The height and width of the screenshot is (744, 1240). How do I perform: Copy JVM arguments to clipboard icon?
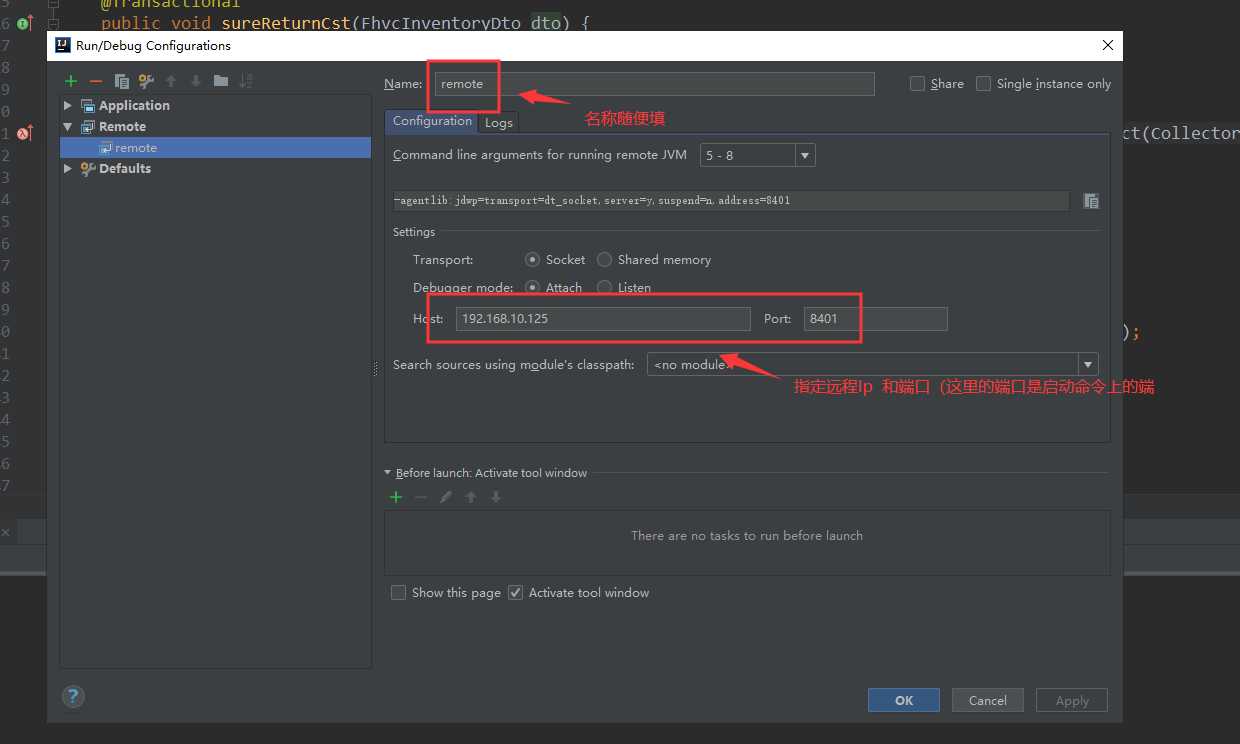point(1091,201)
